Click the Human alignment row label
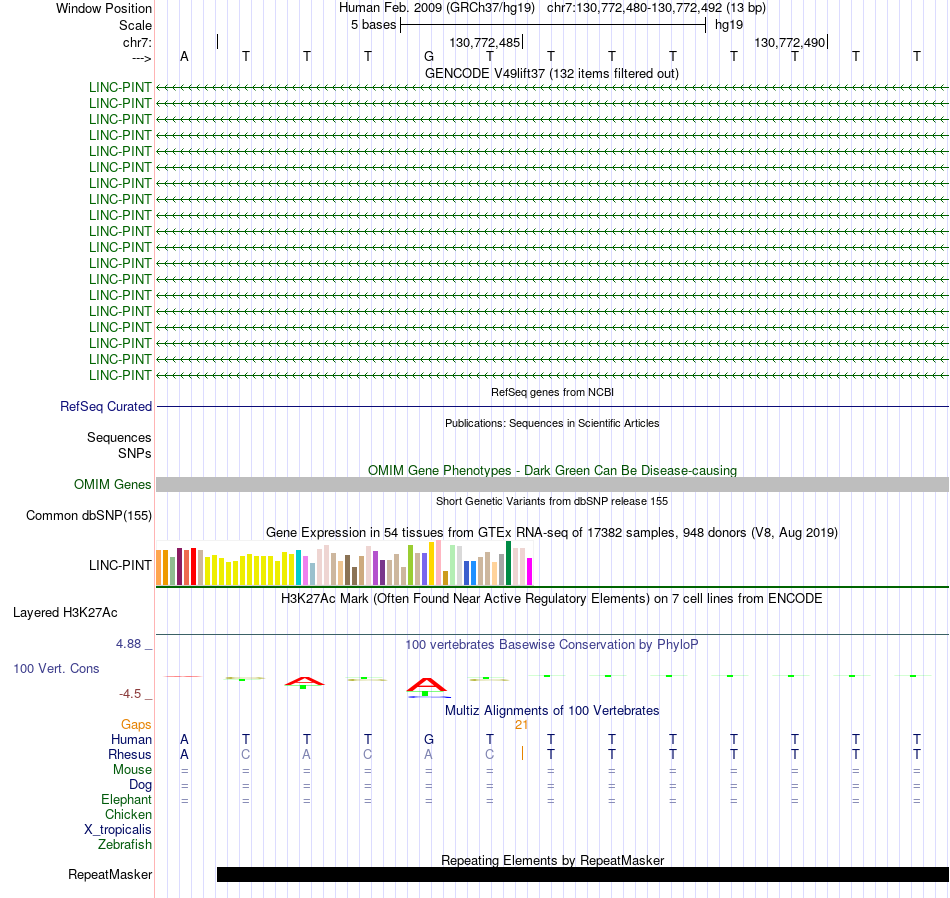This screenshot has height=898, width=950. point(131,740)
